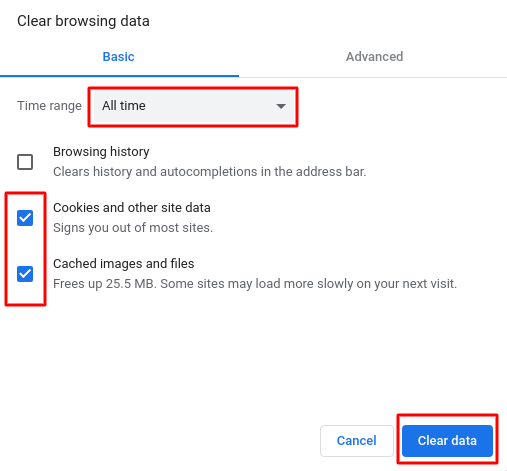This screenshot has height=471, width=507.
Task: Cancel the clear browsing data dialog
Action: (357, 441)
